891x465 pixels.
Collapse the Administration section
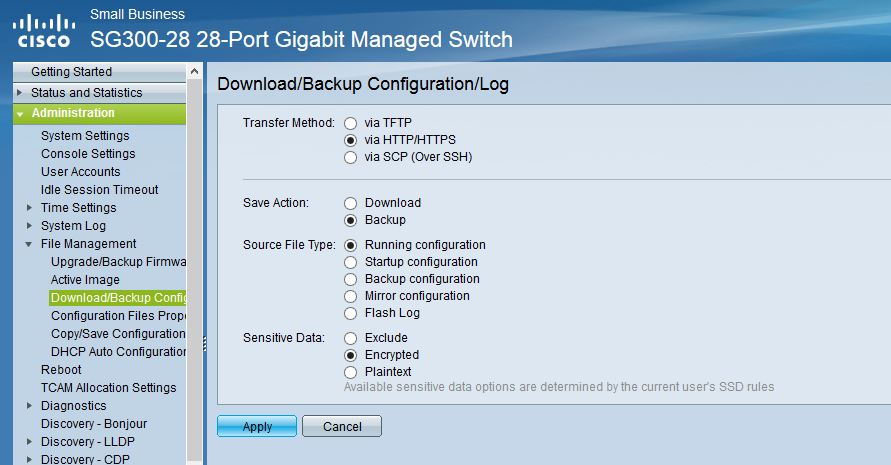click(x=19, y=114)
